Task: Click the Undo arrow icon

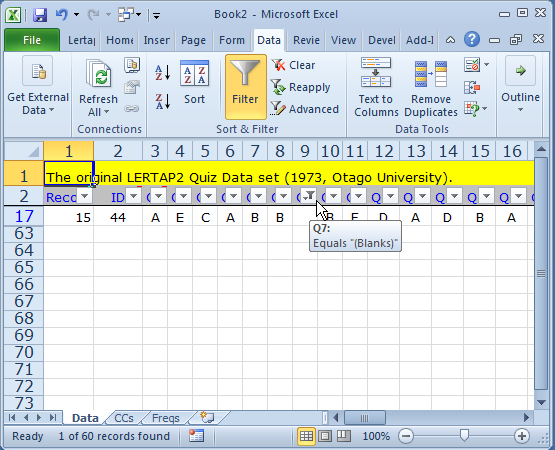Action: [62, 15]
